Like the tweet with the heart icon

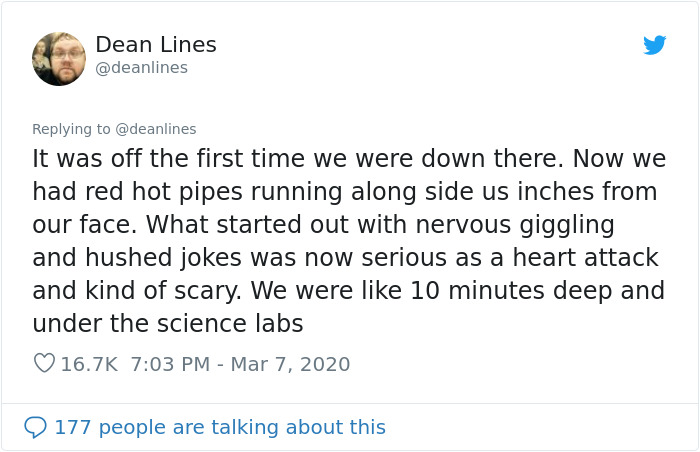[x=44, y=364]
